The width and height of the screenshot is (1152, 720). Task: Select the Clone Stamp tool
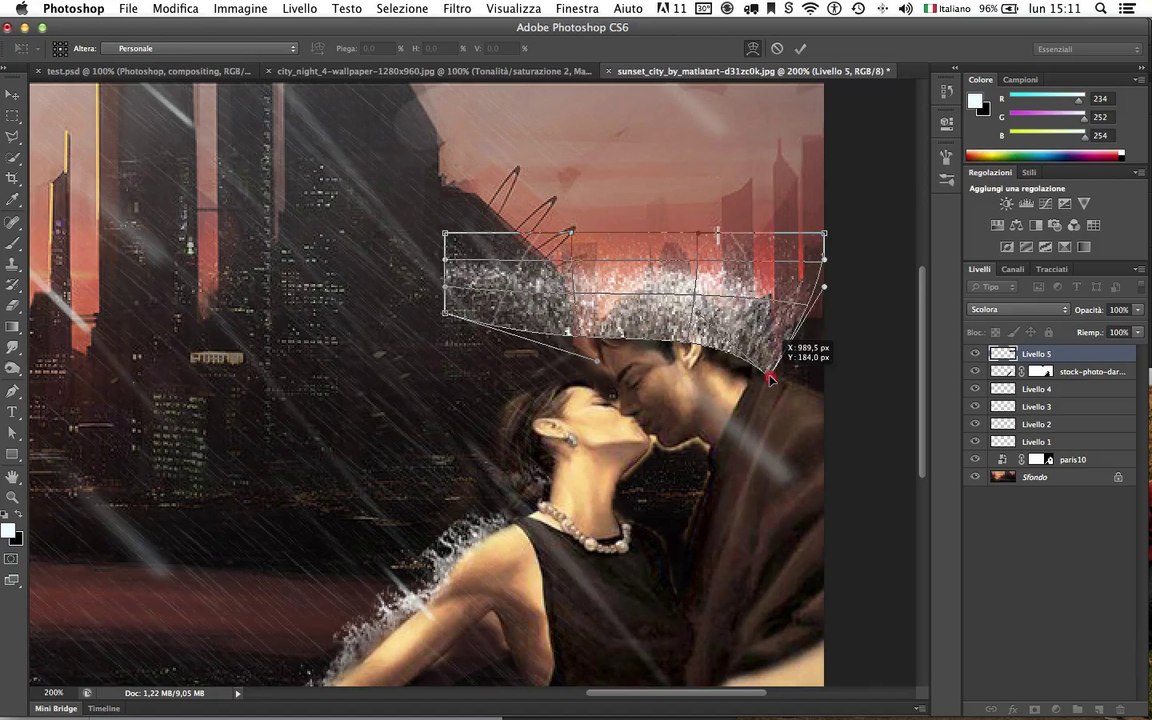pyautogui.click(x=12, y=264)
